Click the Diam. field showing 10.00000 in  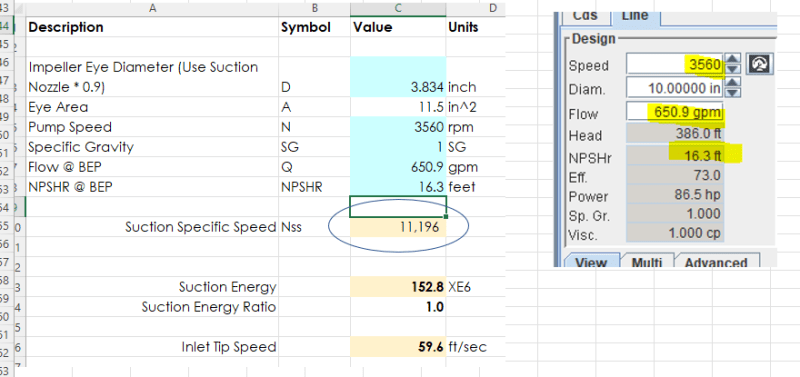(x=675, y=88)
